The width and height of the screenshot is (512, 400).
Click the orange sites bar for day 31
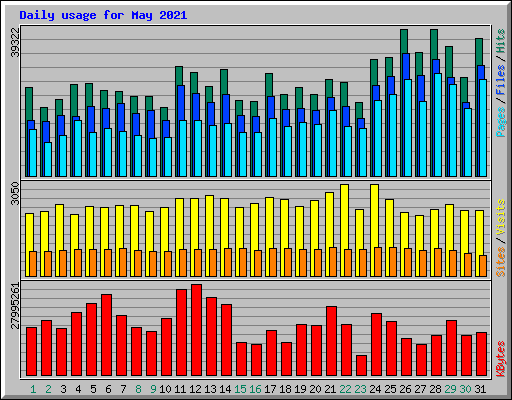[483, 266]
